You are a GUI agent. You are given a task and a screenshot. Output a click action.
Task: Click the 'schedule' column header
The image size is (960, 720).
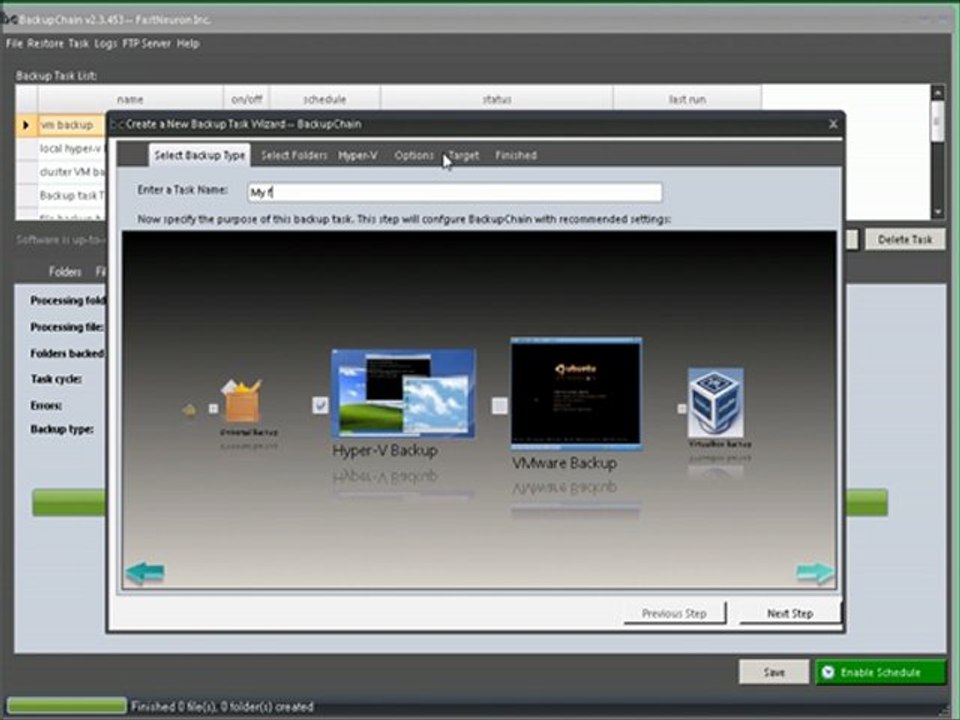(324, 99)
